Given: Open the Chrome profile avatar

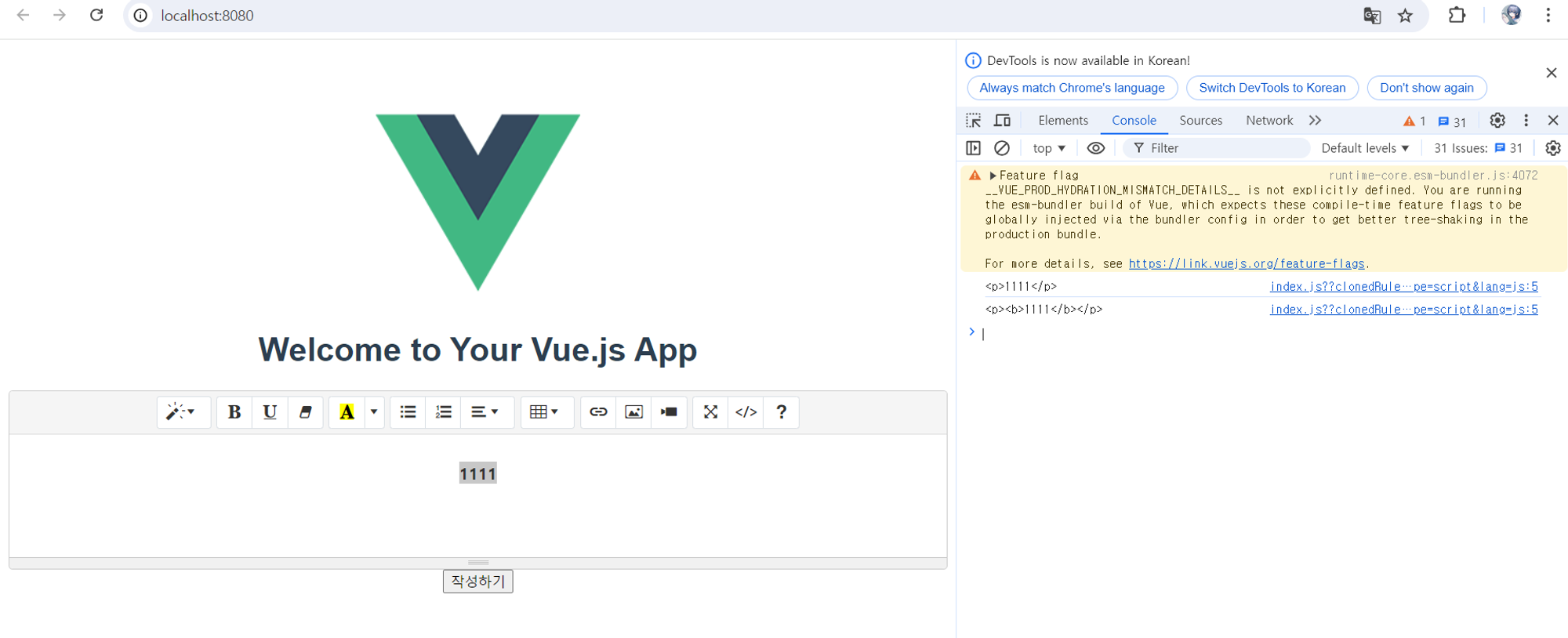Looking at the screenshot, I should pyautogui.click(x=1512, y=15).
